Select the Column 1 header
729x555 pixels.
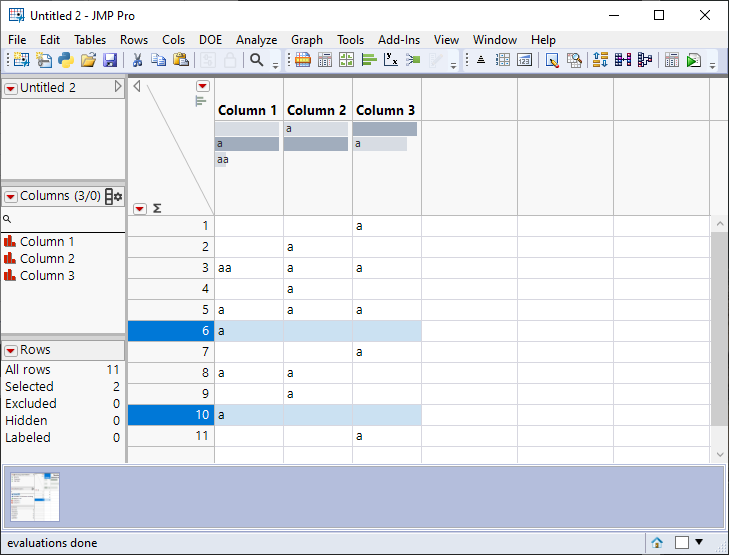[247, 110]
